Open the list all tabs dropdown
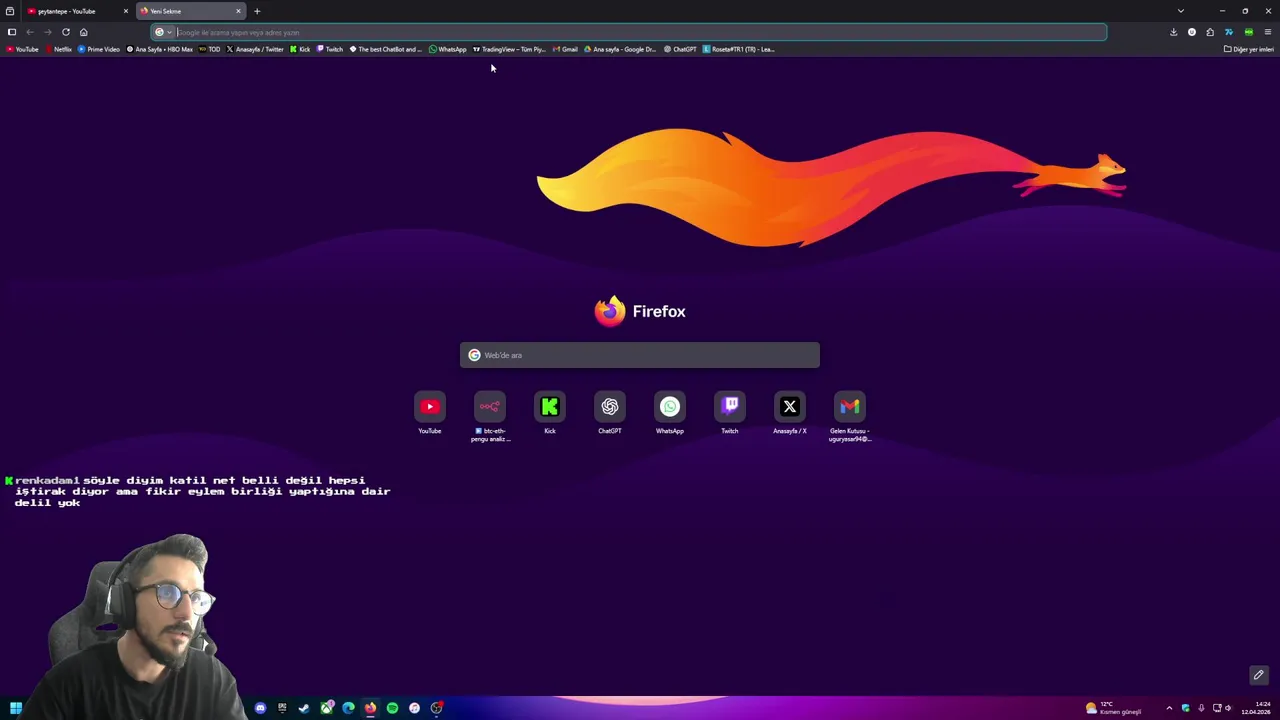Screen dimensions: 1280x720 pos(1181,11)
